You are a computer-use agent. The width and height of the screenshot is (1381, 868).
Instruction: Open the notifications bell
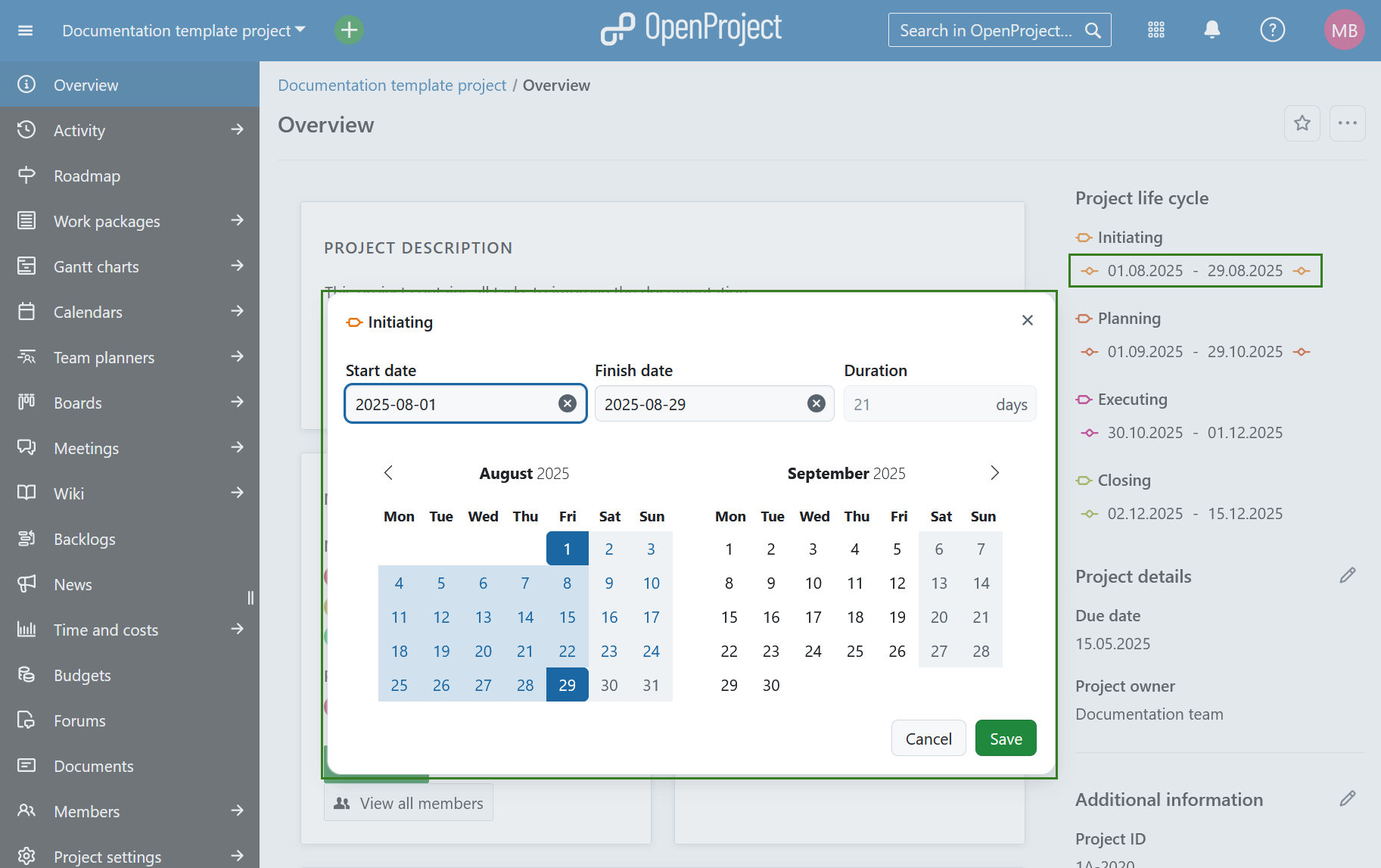1211,30
